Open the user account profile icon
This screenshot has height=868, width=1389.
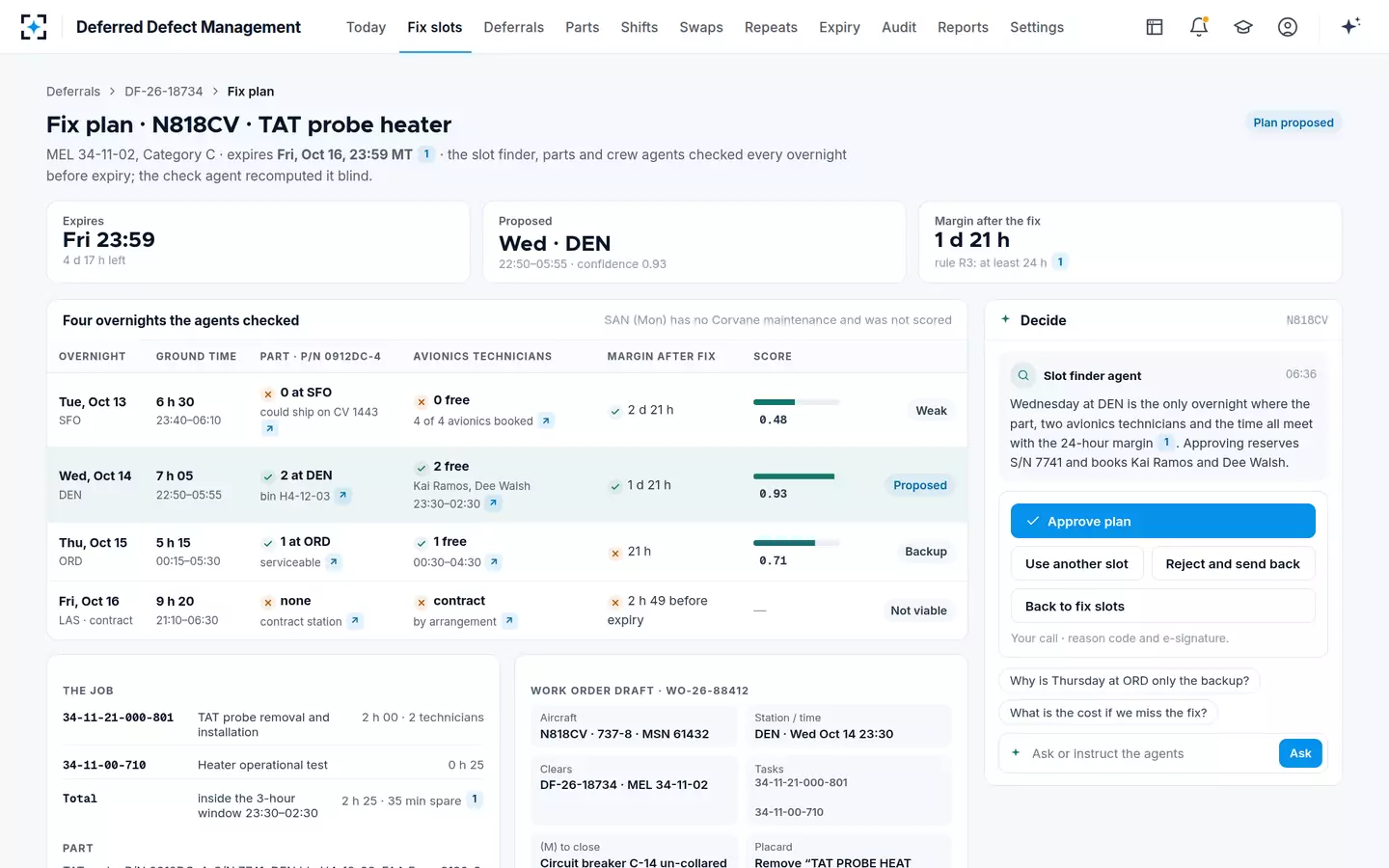(x=1288, y=27)
